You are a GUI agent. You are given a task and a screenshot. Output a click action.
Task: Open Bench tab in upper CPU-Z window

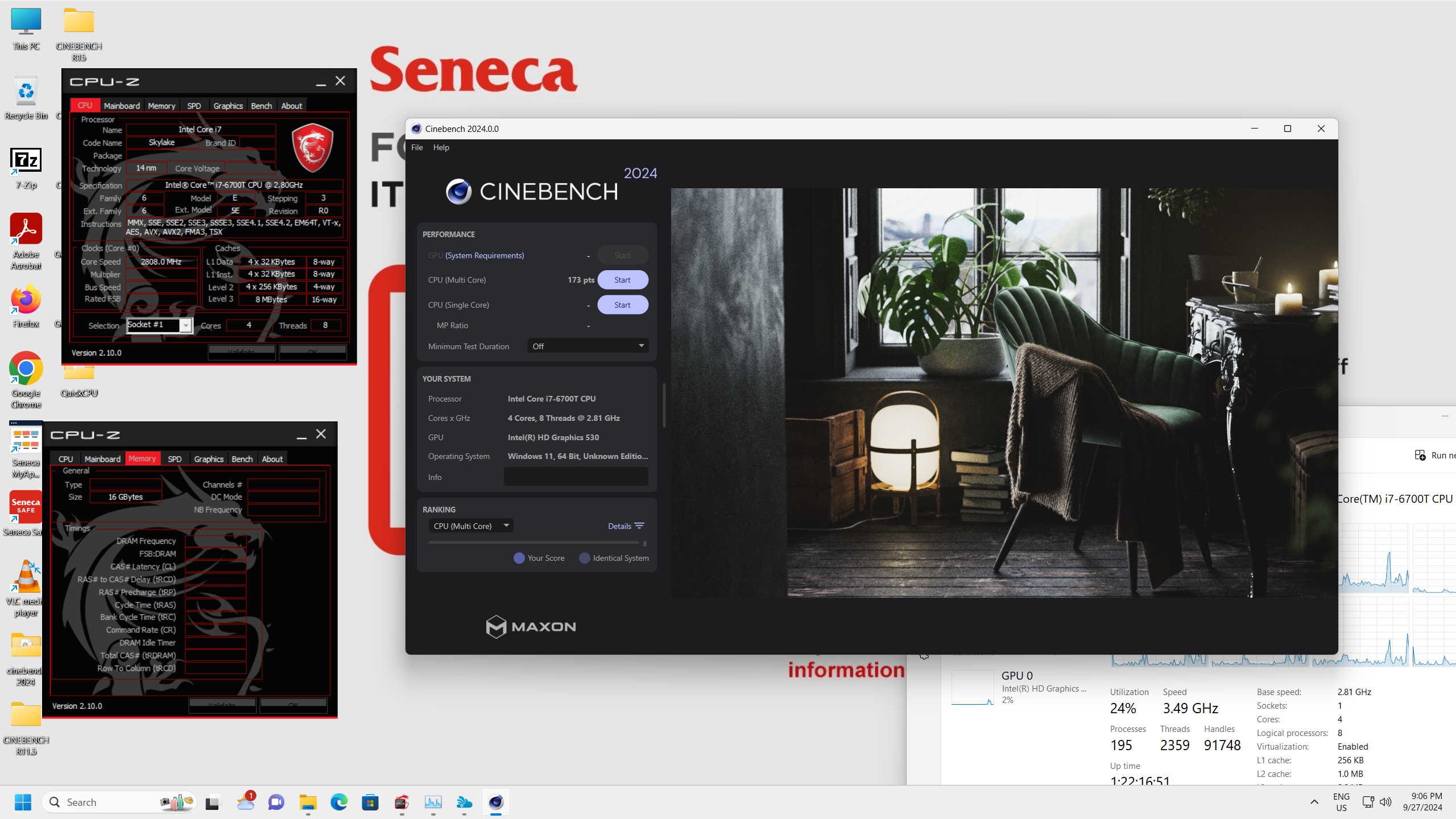261,106
